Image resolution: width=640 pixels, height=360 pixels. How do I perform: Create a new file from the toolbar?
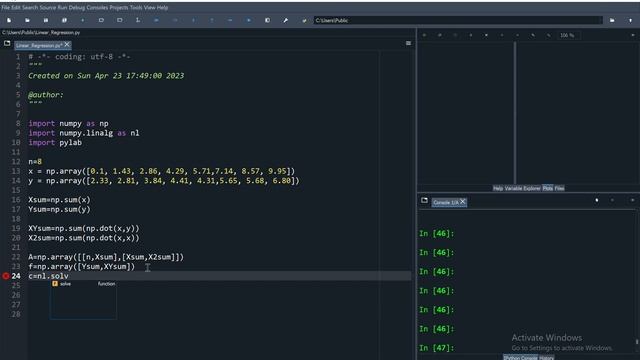9,20
